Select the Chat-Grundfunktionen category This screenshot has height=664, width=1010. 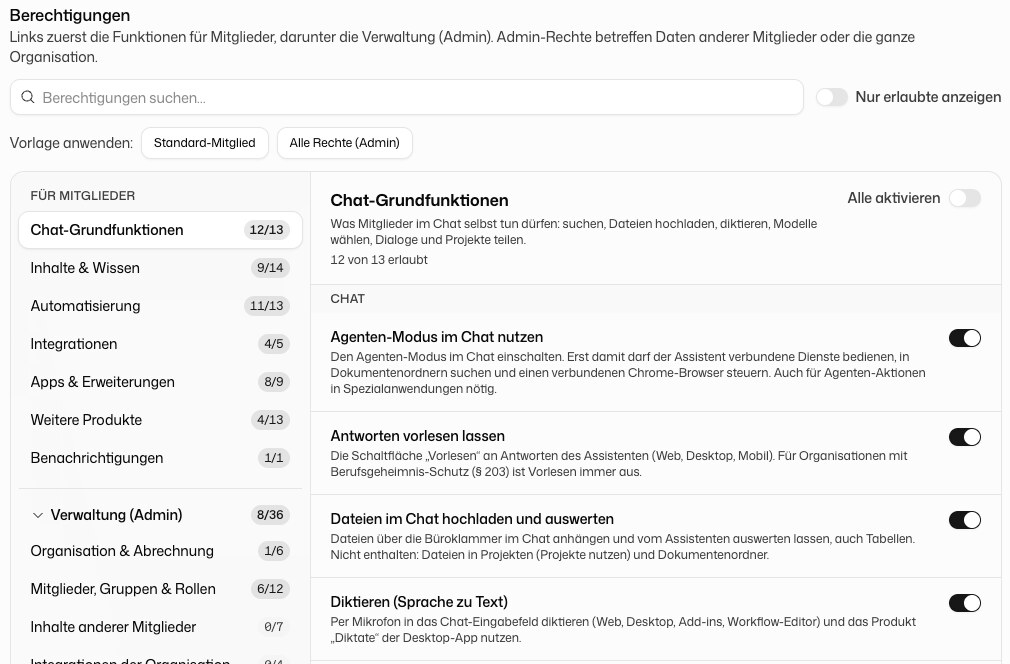[x=160, y=230]
